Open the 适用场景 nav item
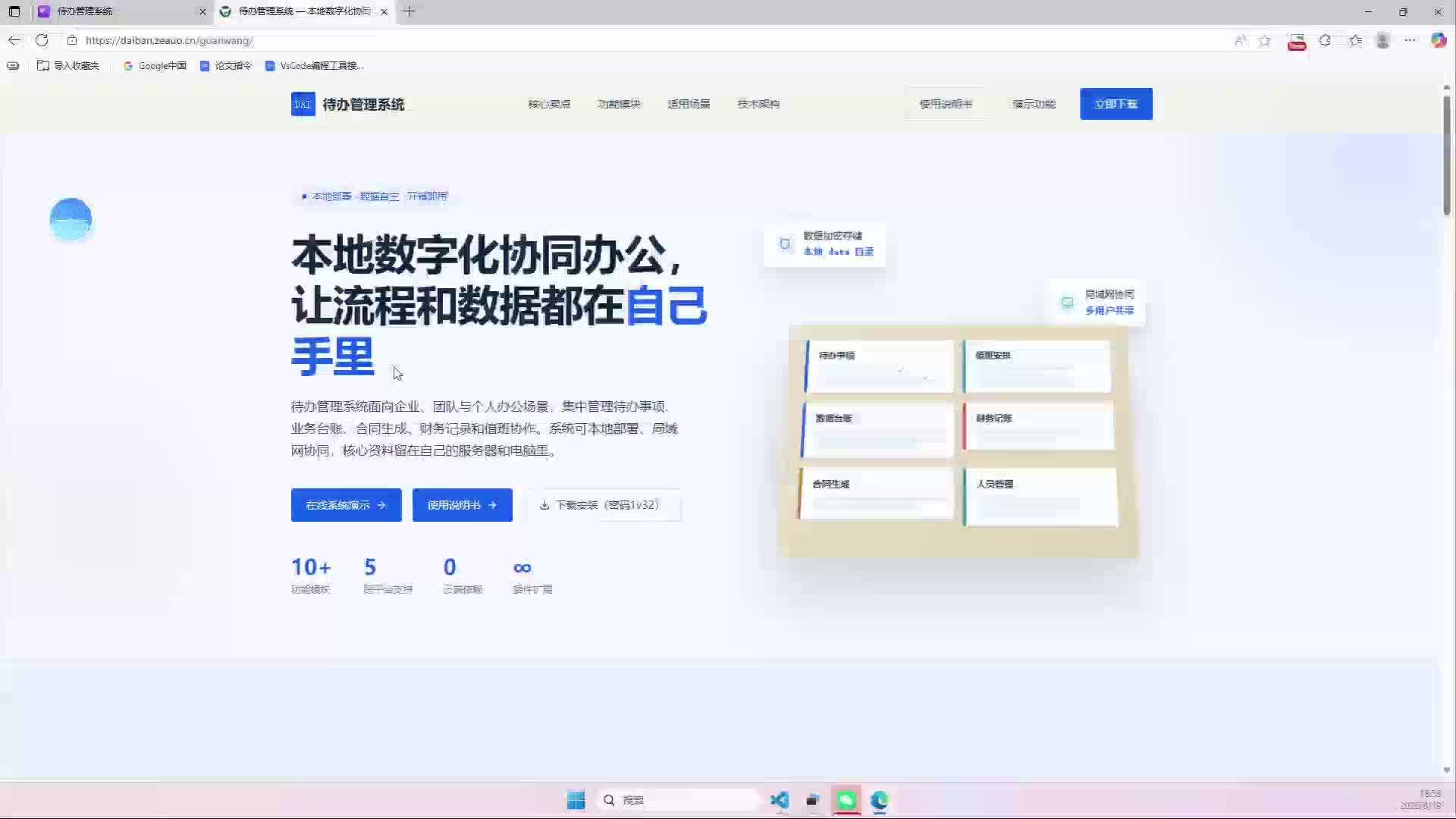 [689, 104]
